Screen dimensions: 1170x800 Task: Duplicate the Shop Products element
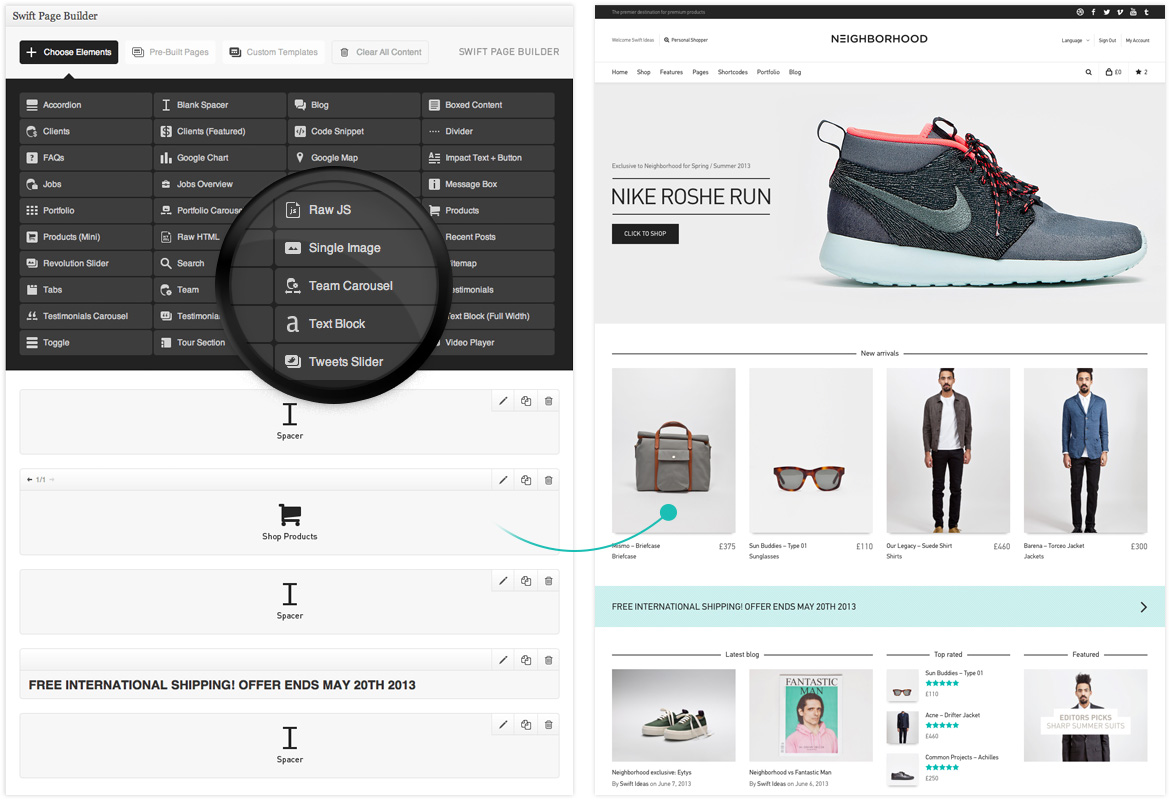526,480
